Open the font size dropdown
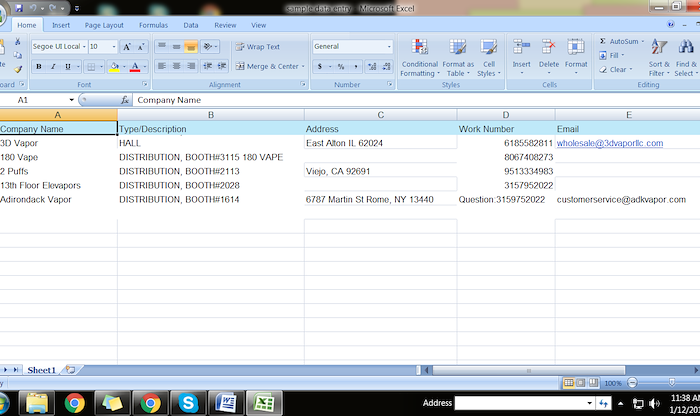The image size is (700, 416). (114, 46)
